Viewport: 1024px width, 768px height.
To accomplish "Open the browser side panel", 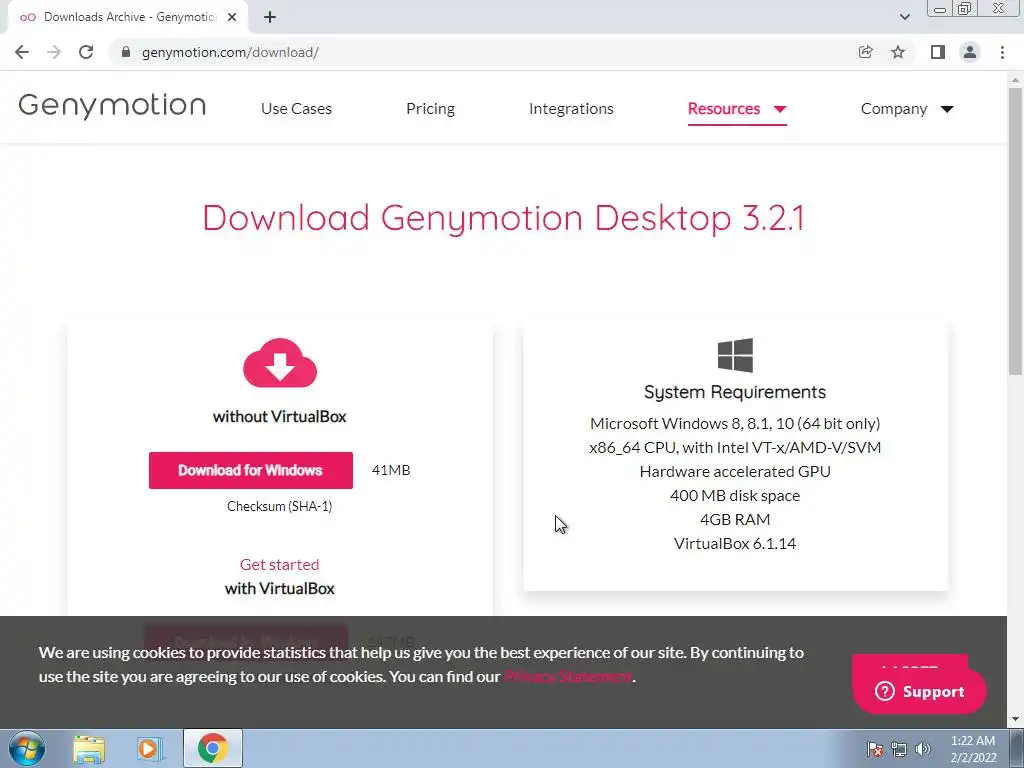I will [x=938, y=52].
